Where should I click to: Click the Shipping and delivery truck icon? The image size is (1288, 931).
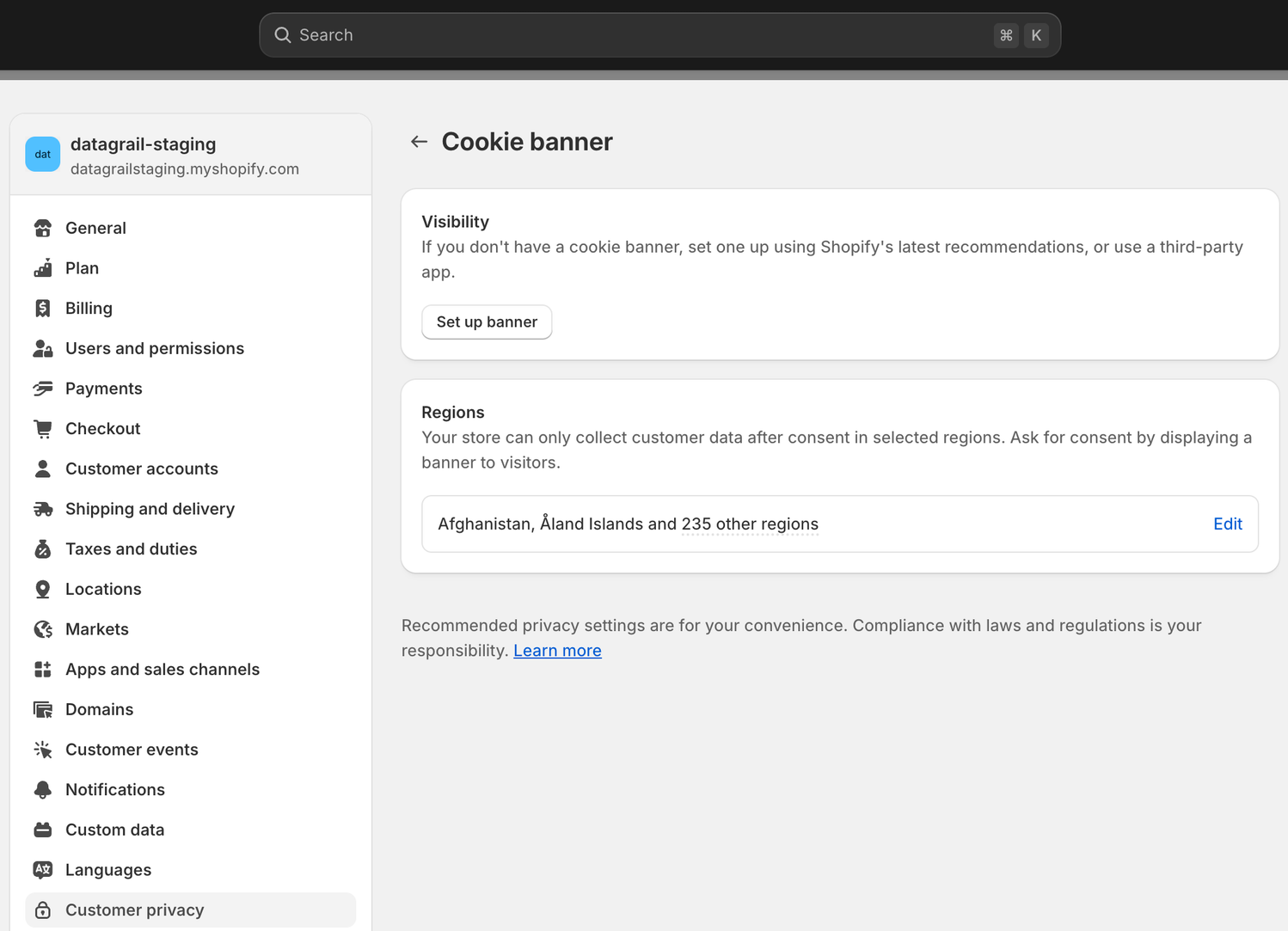[43, 509]
